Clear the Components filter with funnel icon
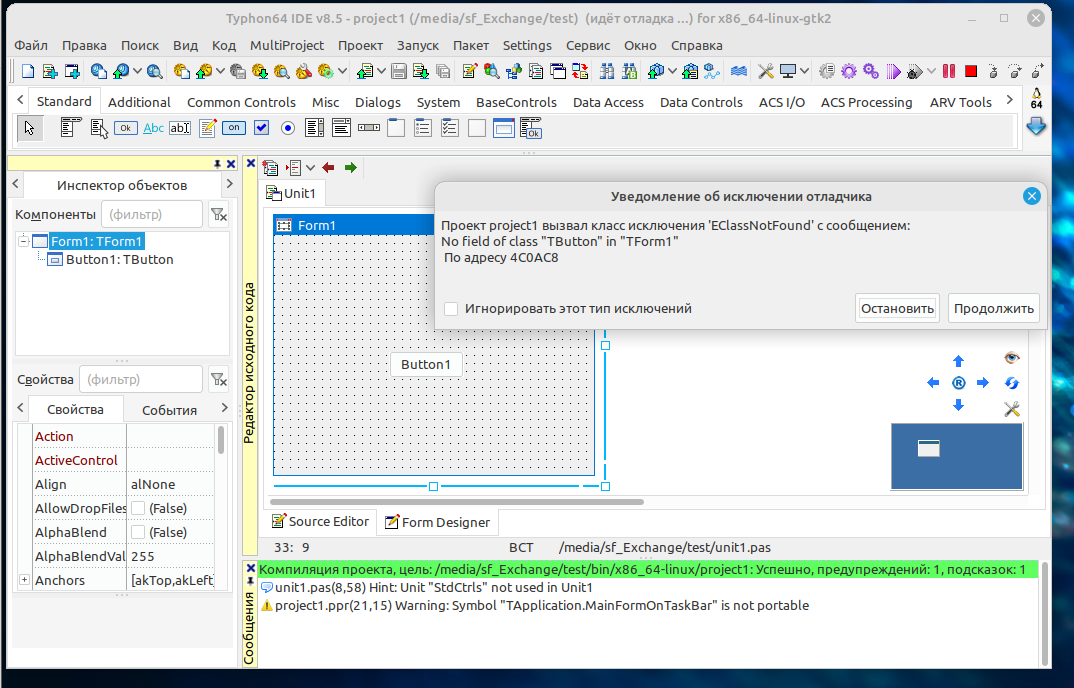The height and width of the screenshot is (688, 1074). pos(218,214)
